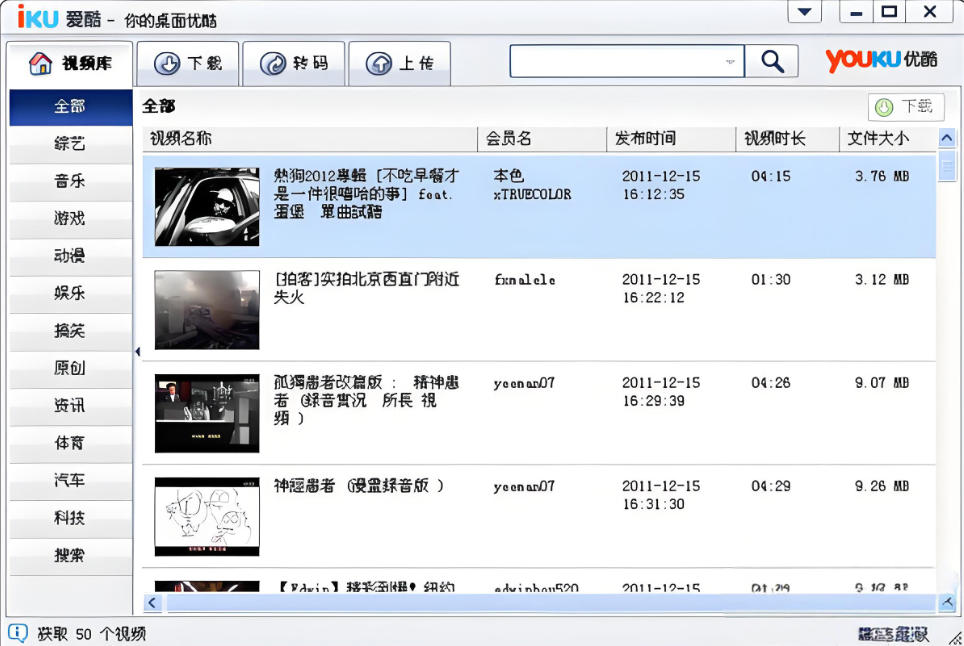
Task: Click the vertical scrollbar up arrow
Action: pos(947,138)
